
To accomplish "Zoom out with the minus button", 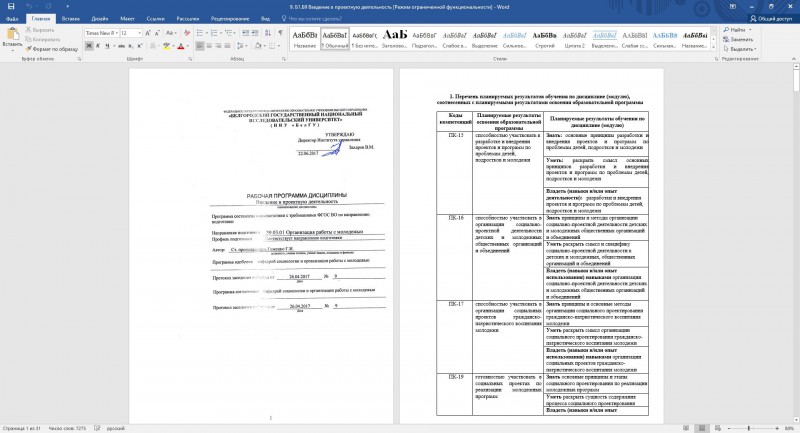I will 729,428.
